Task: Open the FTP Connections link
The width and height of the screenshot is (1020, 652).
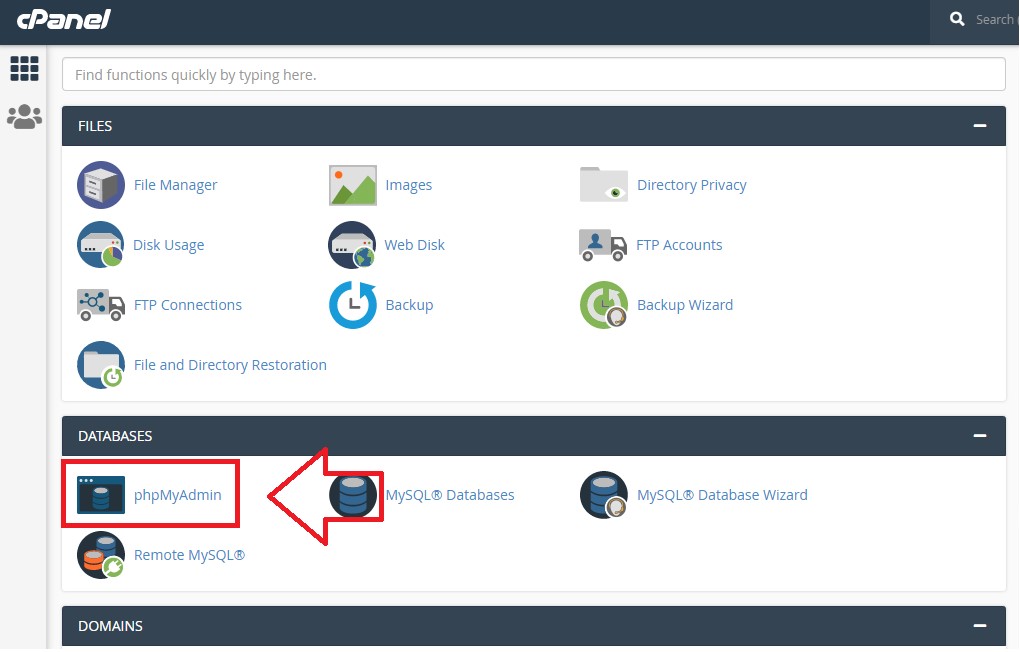Action: (188, 305)
